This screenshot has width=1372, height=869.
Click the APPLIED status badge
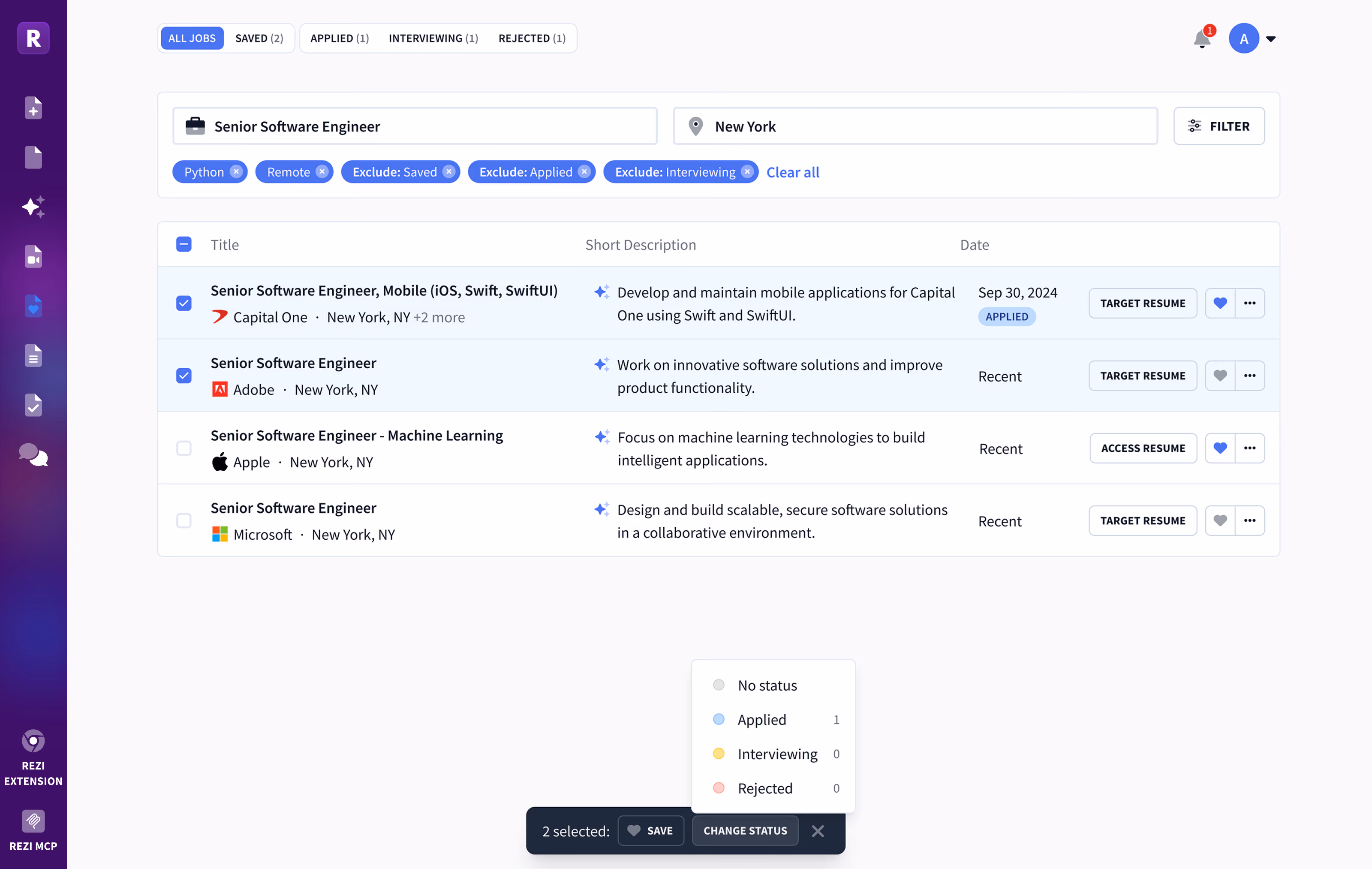[1007, 317]
